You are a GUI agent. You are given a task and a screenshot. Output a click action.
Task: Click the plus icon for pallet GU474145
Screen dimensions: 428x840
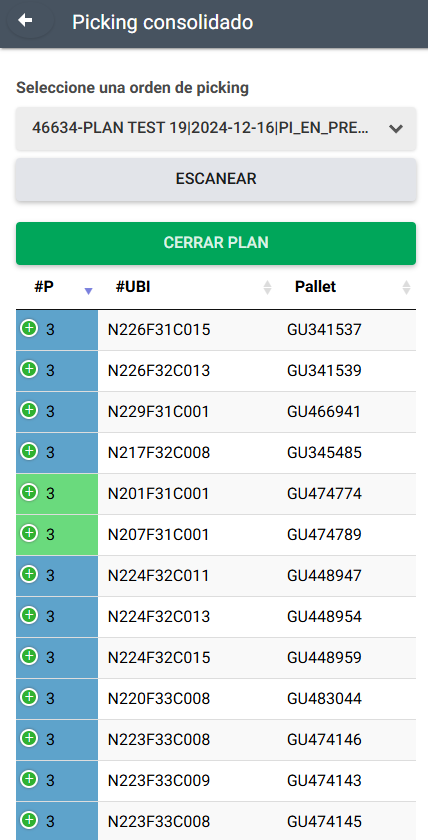[29, 820]
